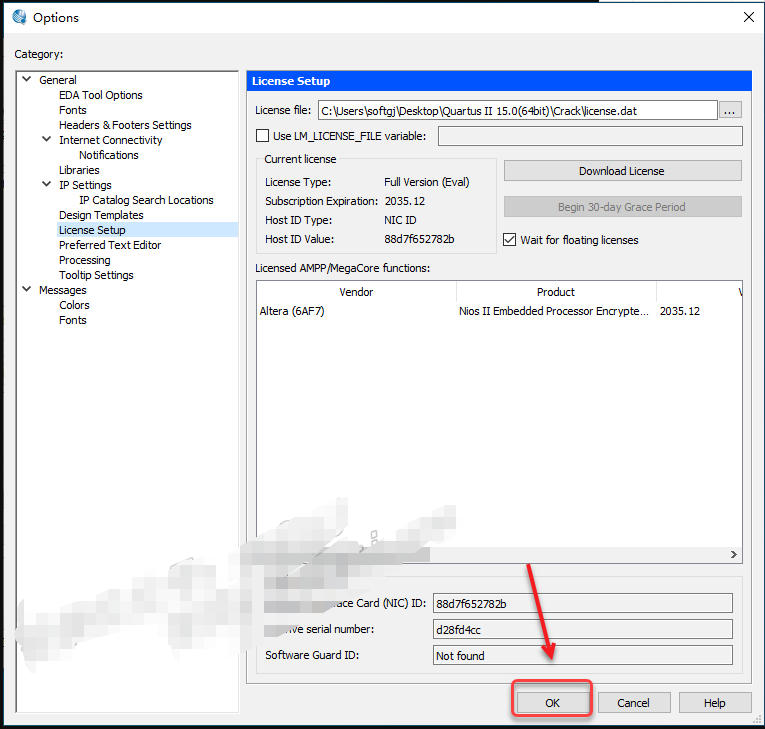Click the Product column header
Image resolution: width=765 pixels, height=729 pixels.
(x=556, y=292)
